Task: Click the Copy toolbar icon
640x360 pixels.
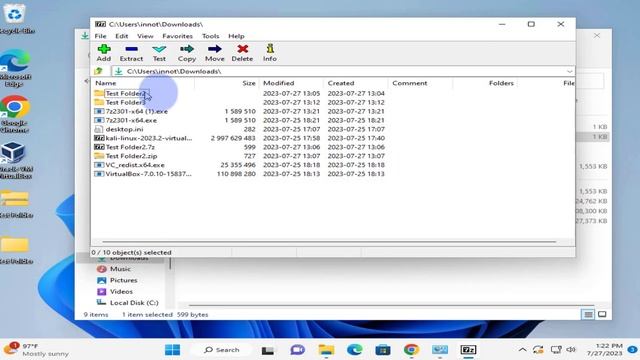Action: (x=187, y=53)
